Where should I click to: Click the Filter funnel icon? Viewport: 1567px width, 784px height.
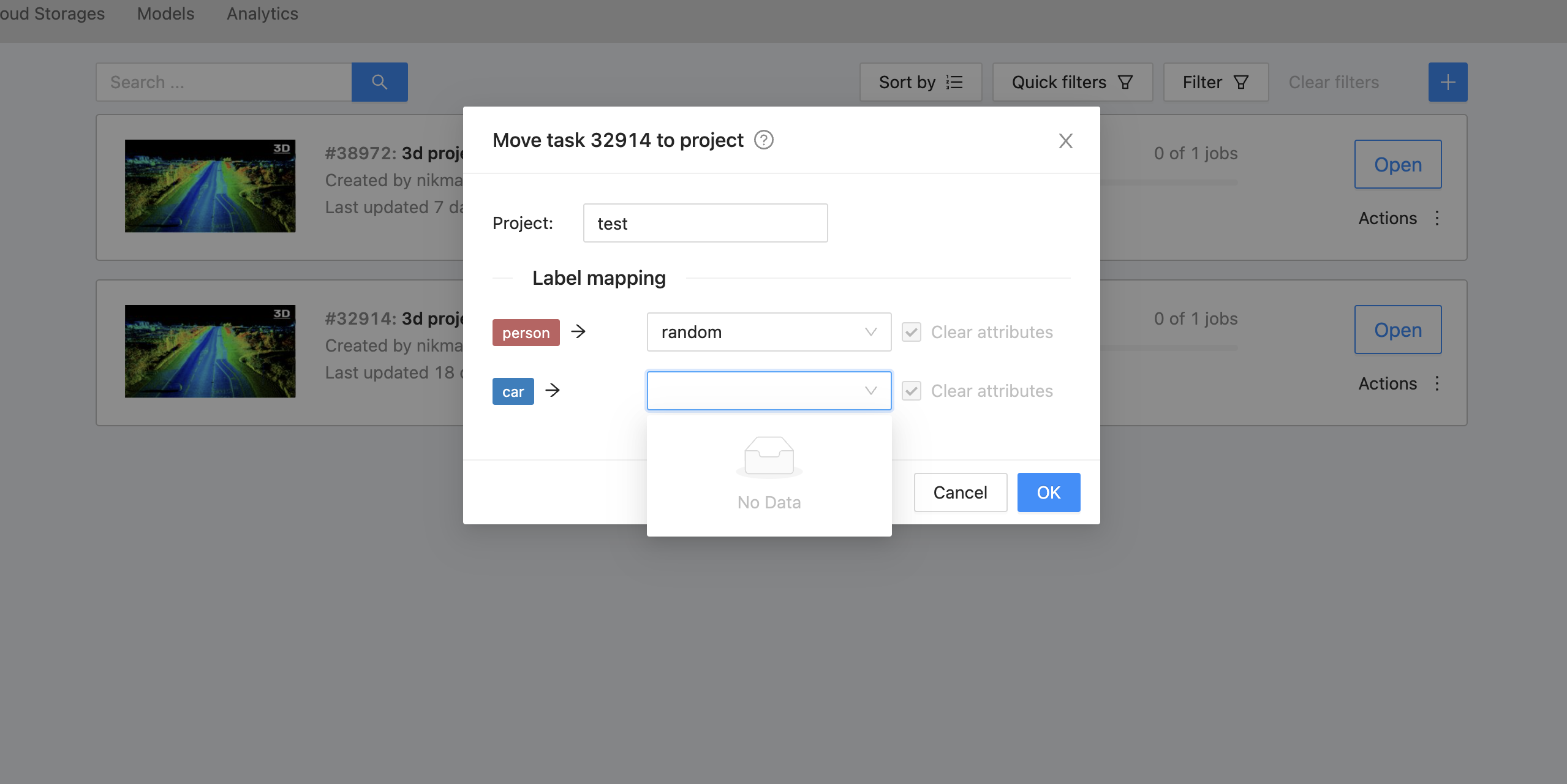[1240, 82]
